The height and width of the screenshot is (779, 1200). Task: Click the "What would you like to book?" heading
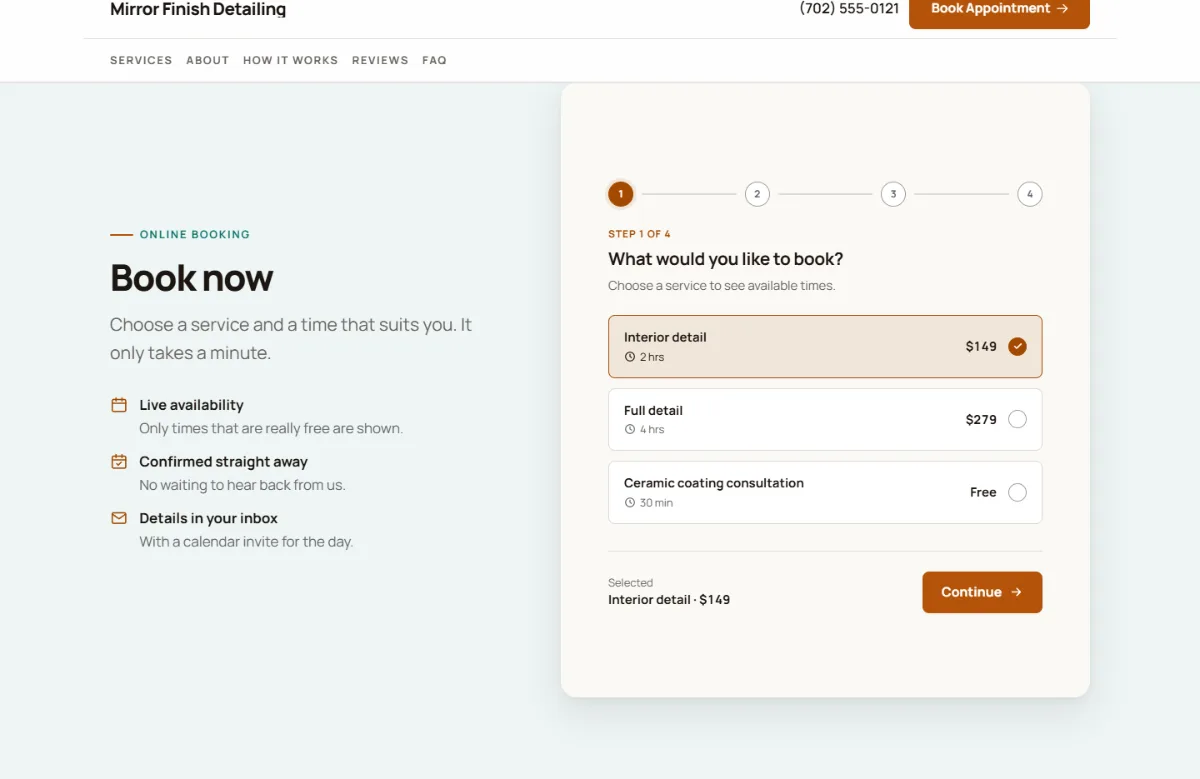pos(726,259)
